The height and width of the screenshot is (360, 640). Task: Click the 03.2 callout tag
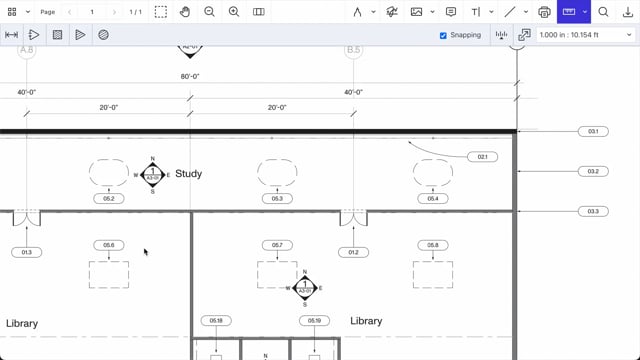(593, 171)
